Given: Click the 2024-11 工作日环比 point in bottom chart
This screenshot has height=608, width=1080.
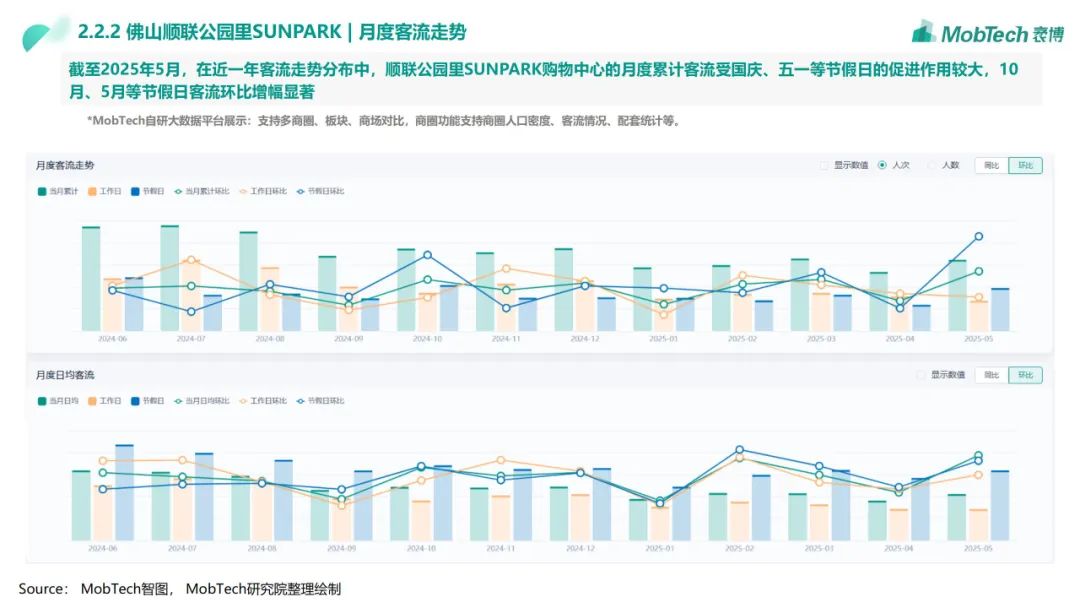Looking at the screenshot, I should click(x=501, y=460).
